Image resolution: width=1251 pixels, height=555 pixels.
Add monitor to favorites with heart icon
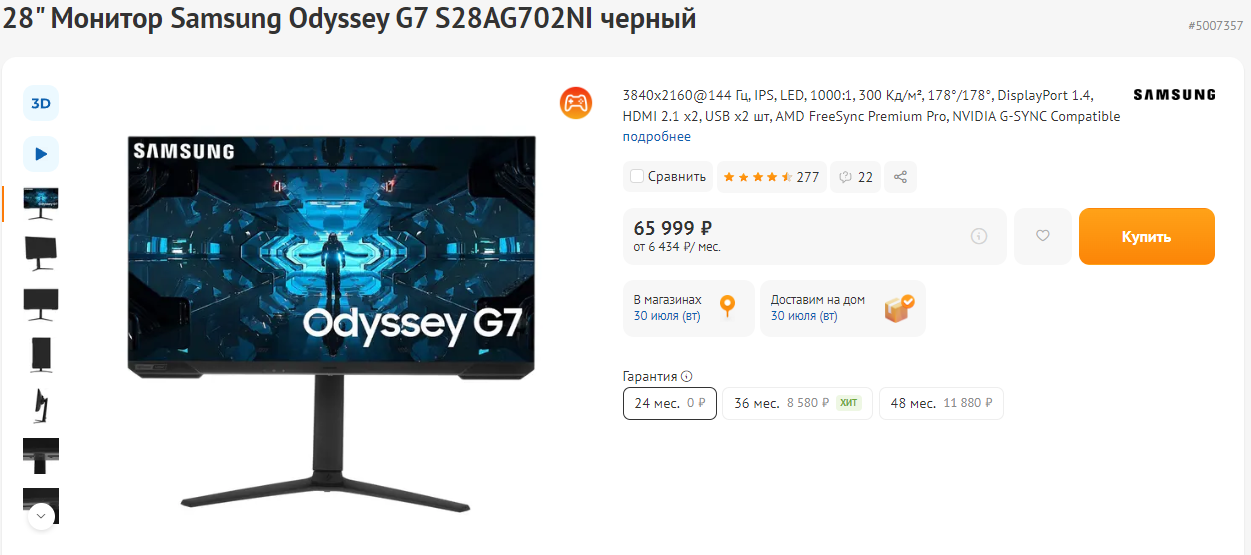[1043, 236]
